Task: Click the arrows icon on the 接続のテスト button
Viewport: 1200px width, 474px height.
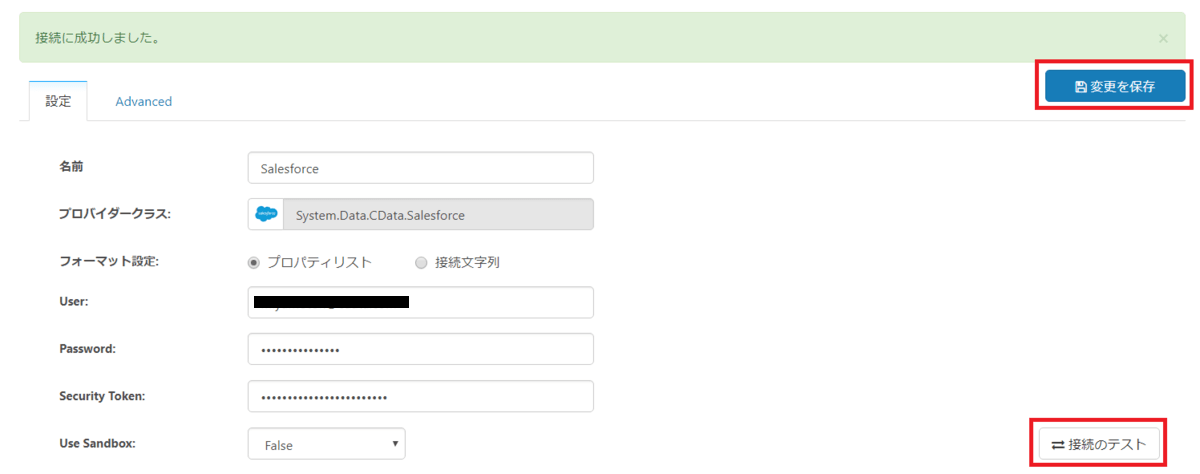Action: 1058,444
